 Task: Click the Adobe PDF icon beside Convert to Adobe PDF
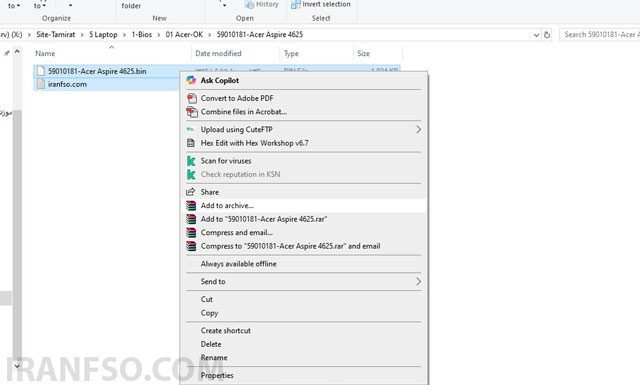click(x=191, y=98)
